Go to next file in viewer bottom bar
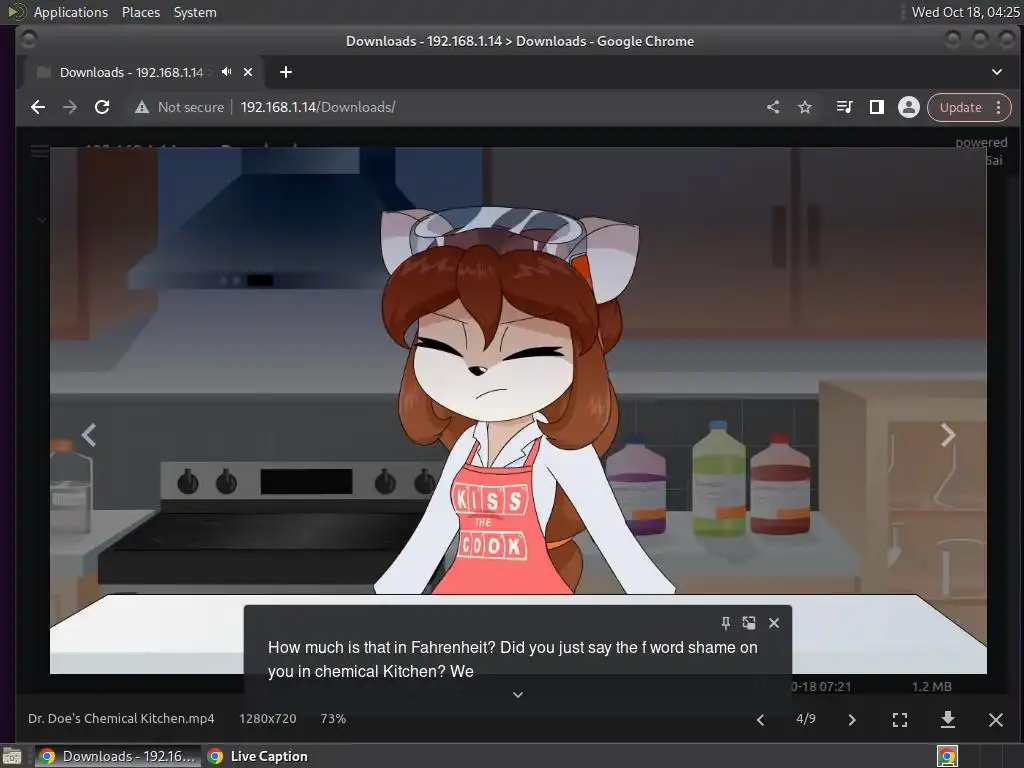Screen dimensions: 1024x768 [852, 720]
